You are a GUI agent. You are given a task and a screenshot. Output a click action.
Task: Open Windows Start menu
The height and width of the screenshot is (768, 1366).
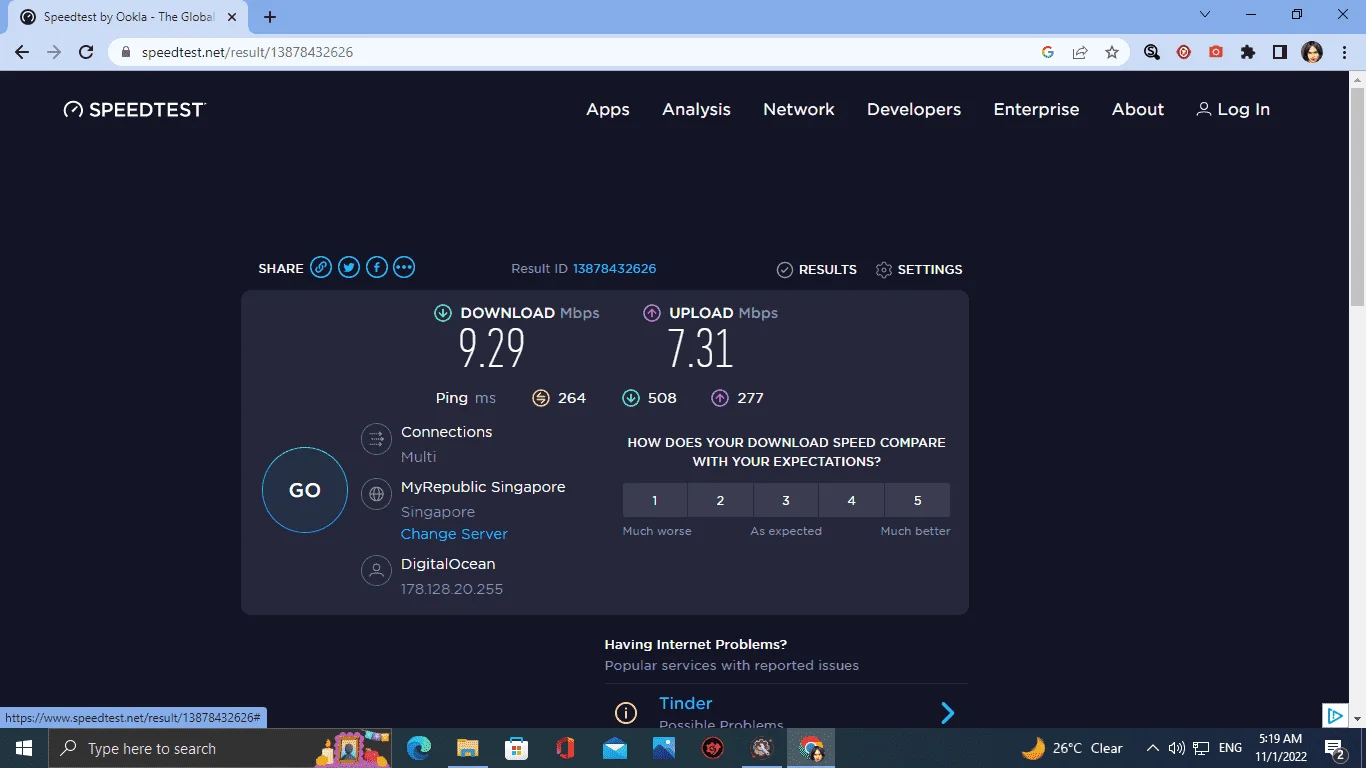(x=24, y=748)
